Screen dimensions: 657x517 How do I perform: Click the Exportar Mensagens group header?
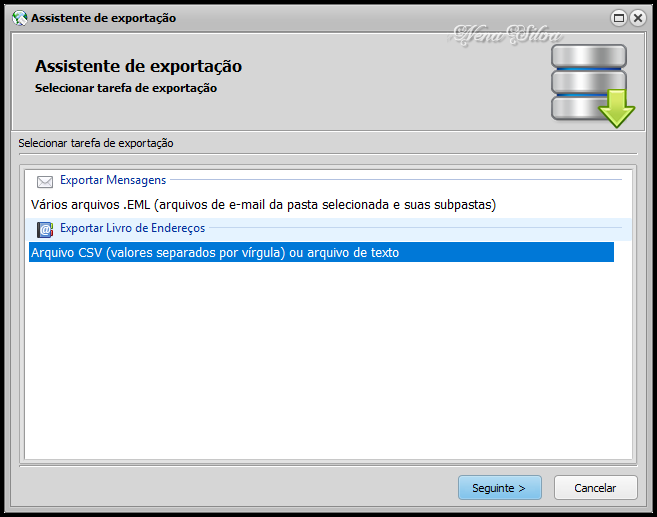113,180
